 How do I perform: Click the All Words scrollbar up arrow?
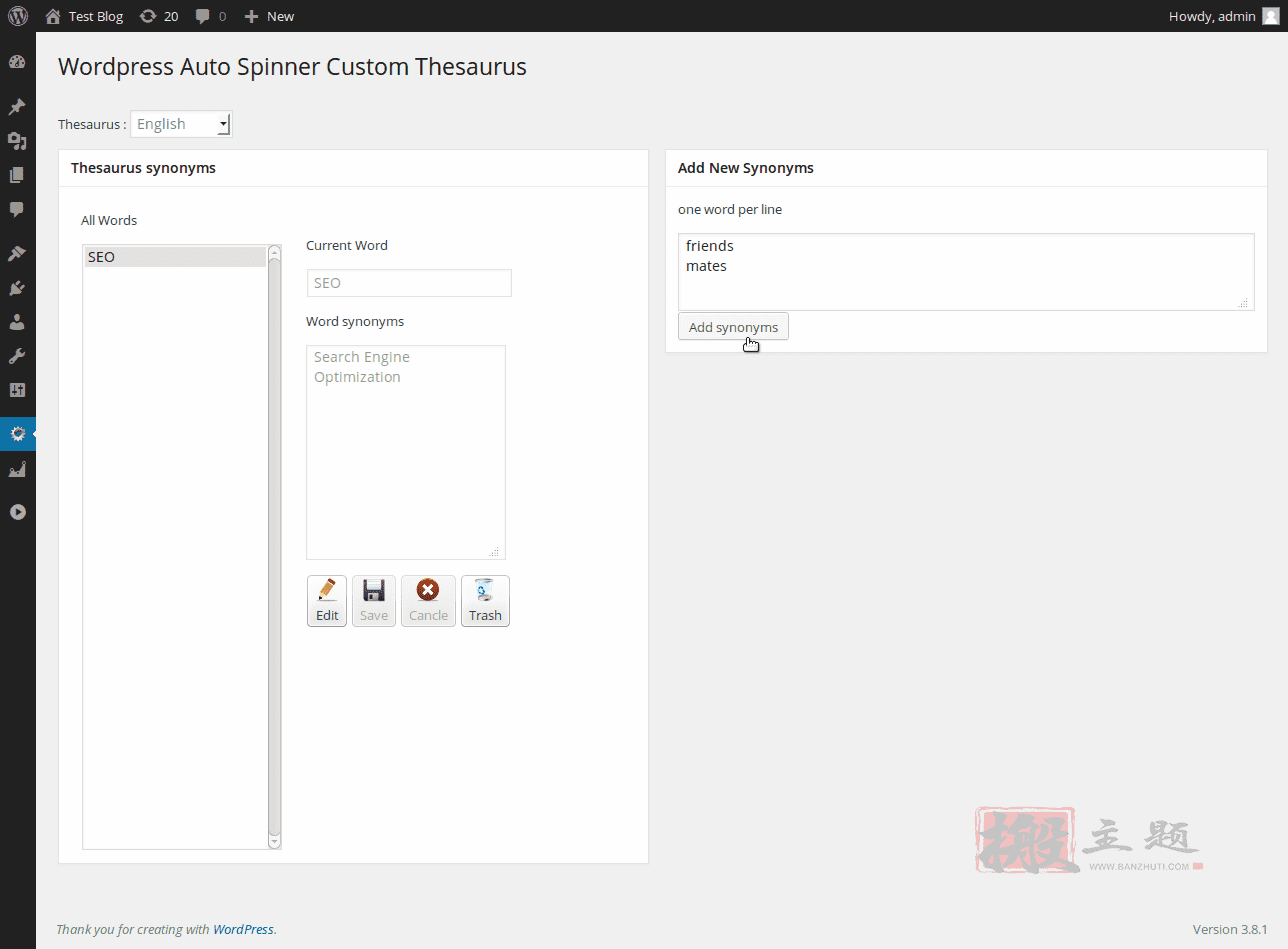click(275, 251)
